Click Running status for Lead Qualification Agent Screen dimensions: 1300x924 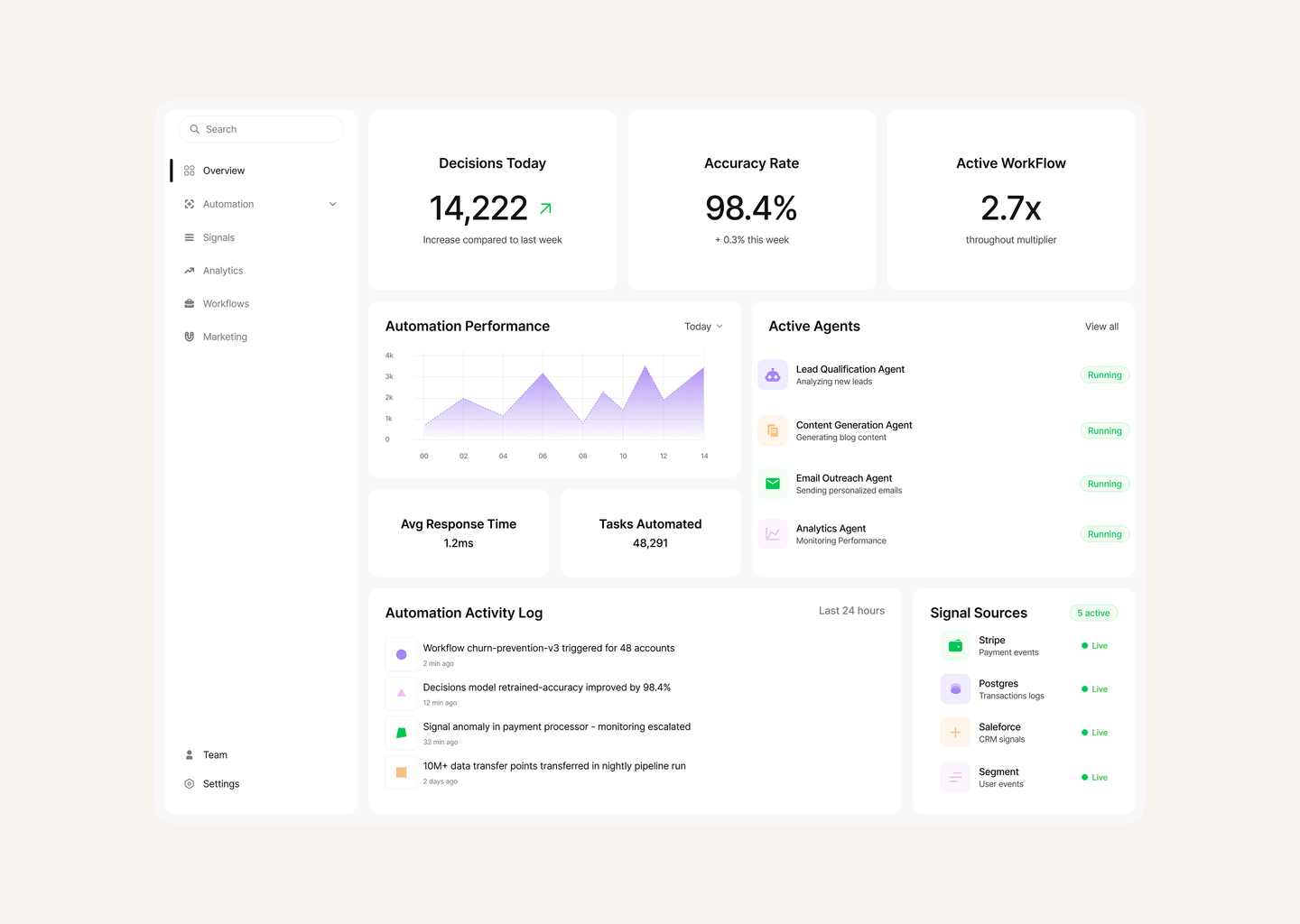click(1105, 375)
